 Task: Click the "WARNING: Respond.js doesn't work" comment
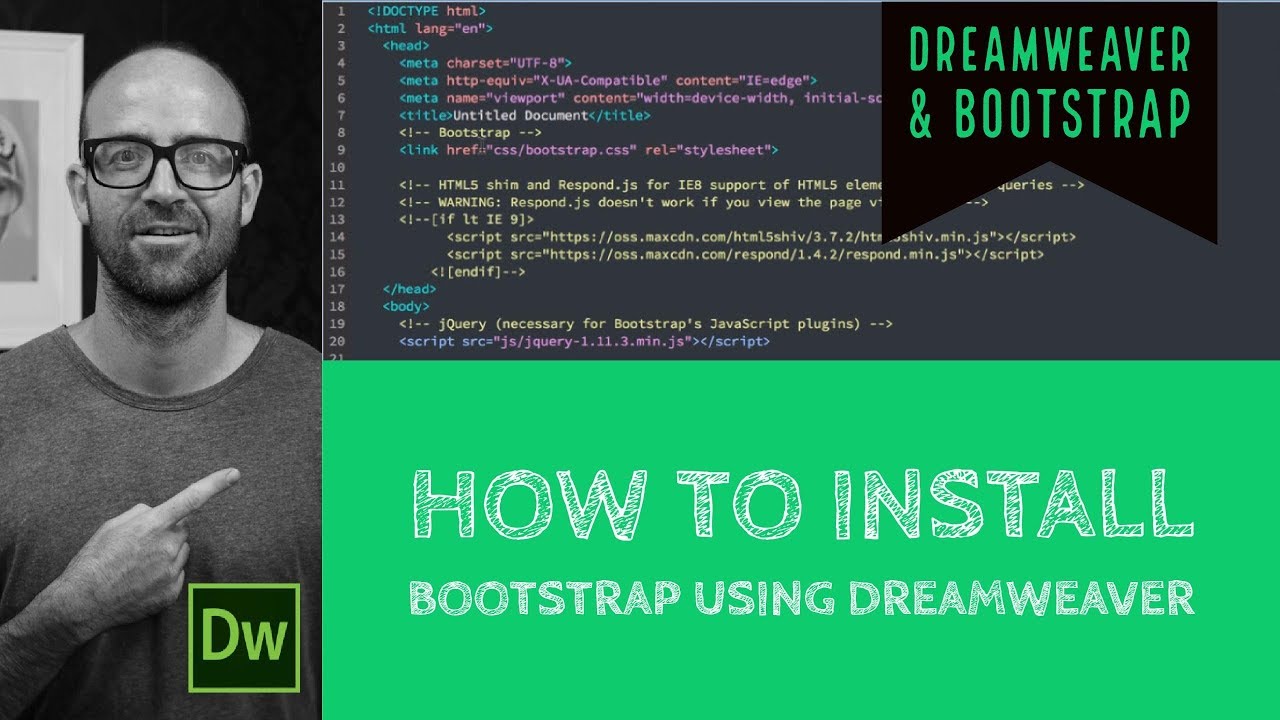[693, 202]
